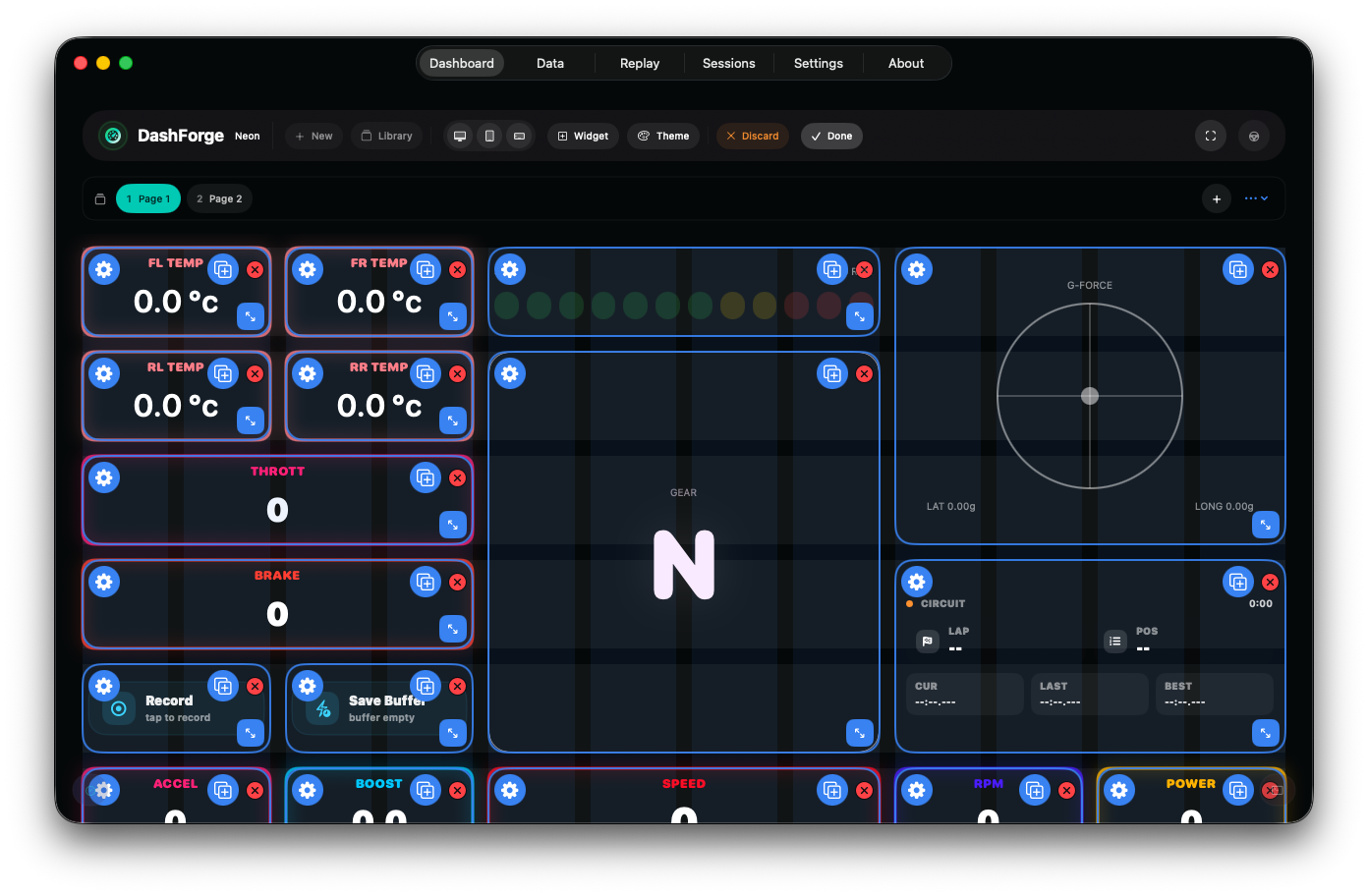This screenshot has width=1368, height=896.
Task: Click the 'LONG 0.00g' readout
Action: (1225, 507)
